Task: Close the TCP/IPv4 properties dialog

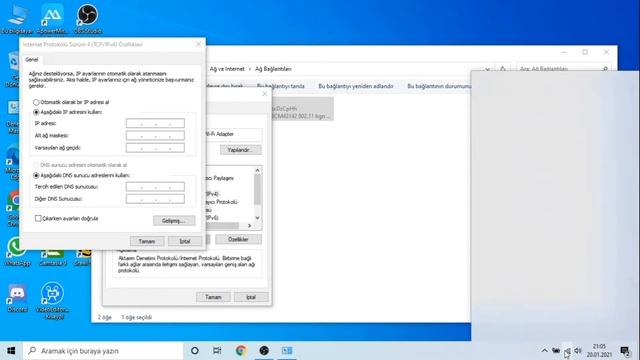Action: (198, 44)
